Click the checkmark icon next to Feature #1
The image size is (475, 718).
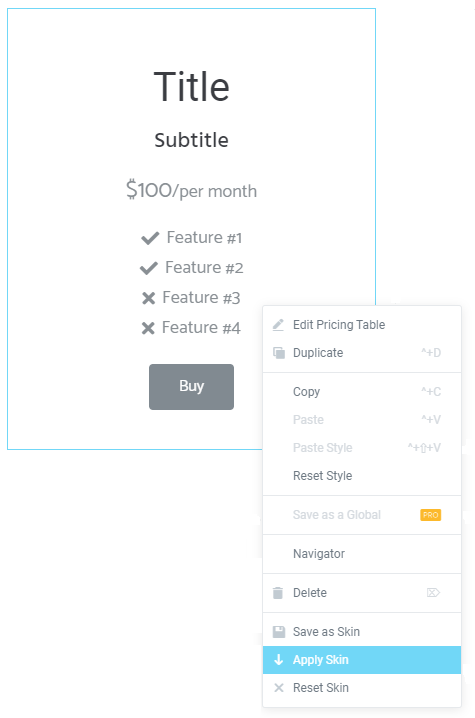tap(150, 238)
